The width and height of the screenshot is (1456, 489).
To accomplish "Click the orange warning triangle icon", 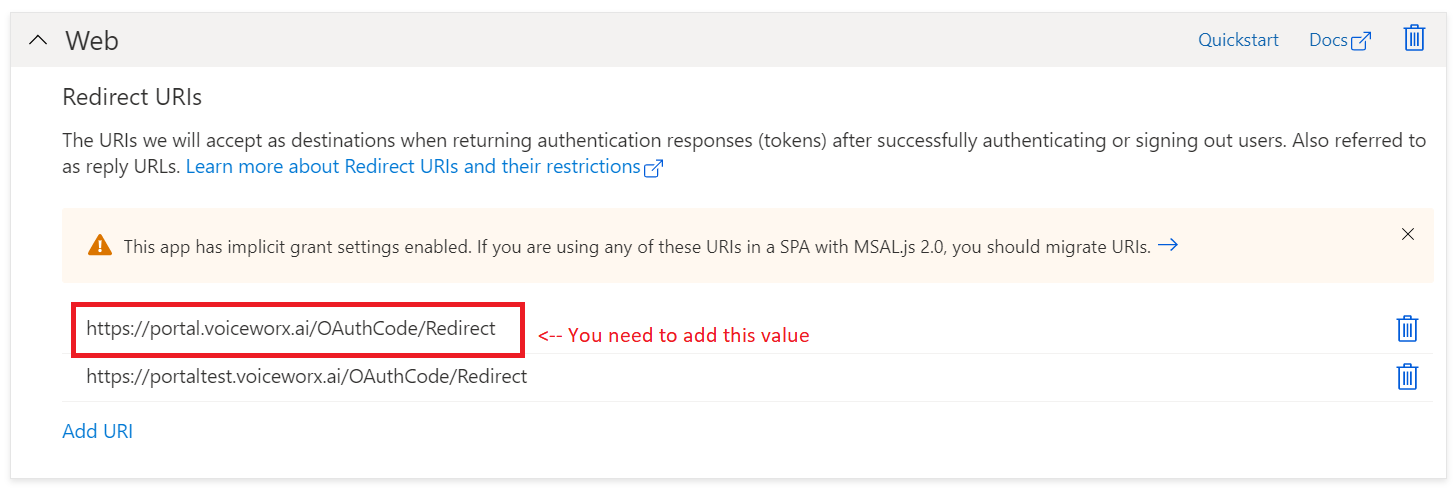I will pyautogui.click(x=100, y=245).
